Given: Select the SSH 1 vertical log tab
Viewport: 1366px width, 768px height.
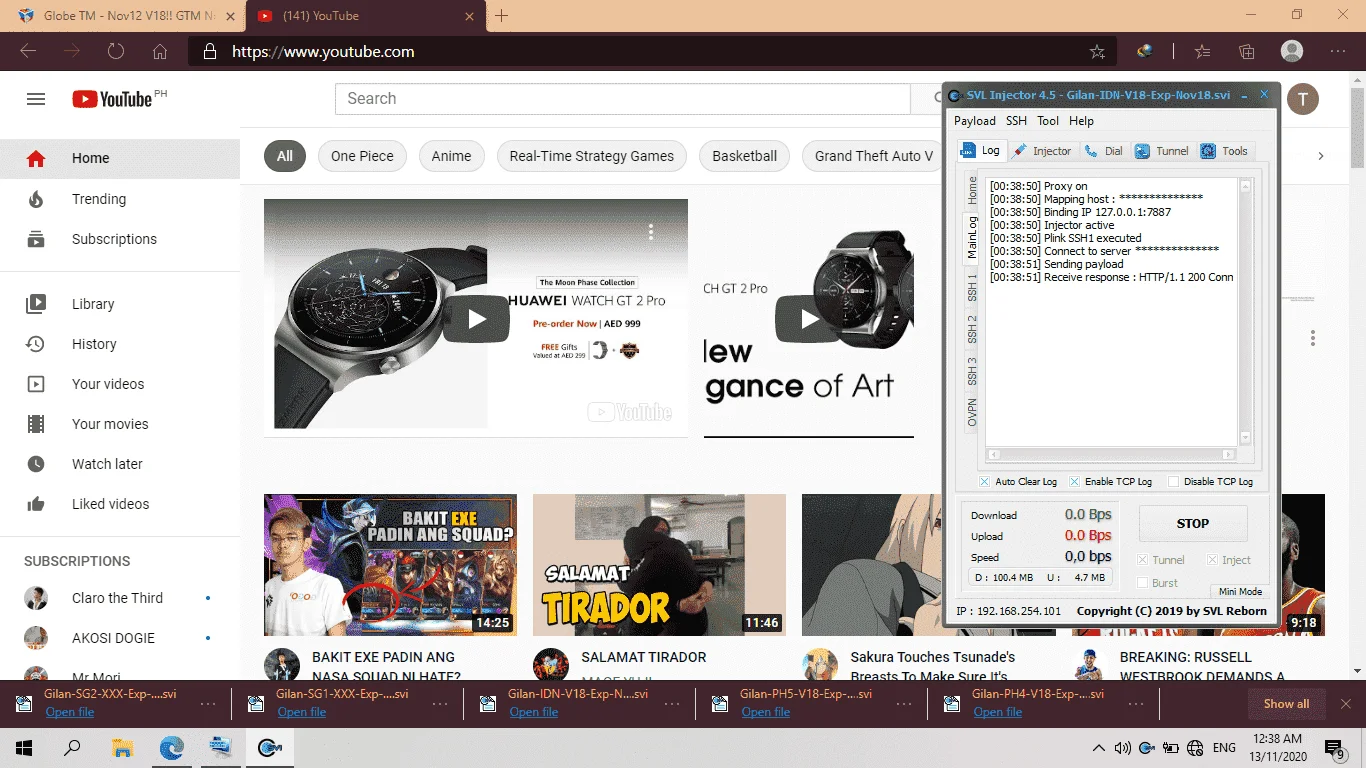Looking at the screenshot, I should (x=972, y=287).
